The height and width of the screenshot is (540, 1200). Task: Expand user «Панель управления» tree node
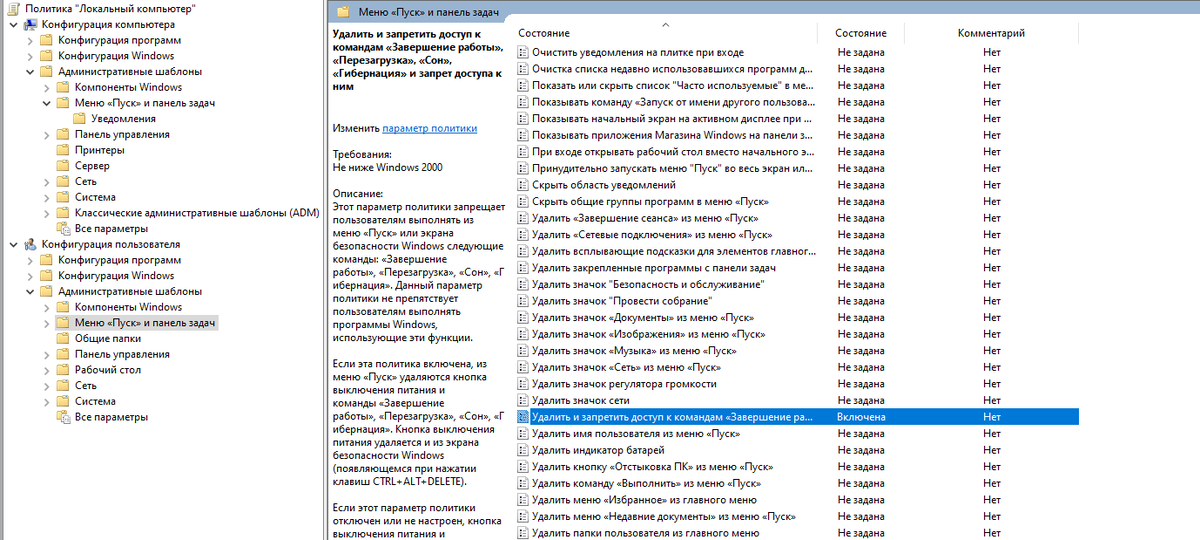pos(46,354)
